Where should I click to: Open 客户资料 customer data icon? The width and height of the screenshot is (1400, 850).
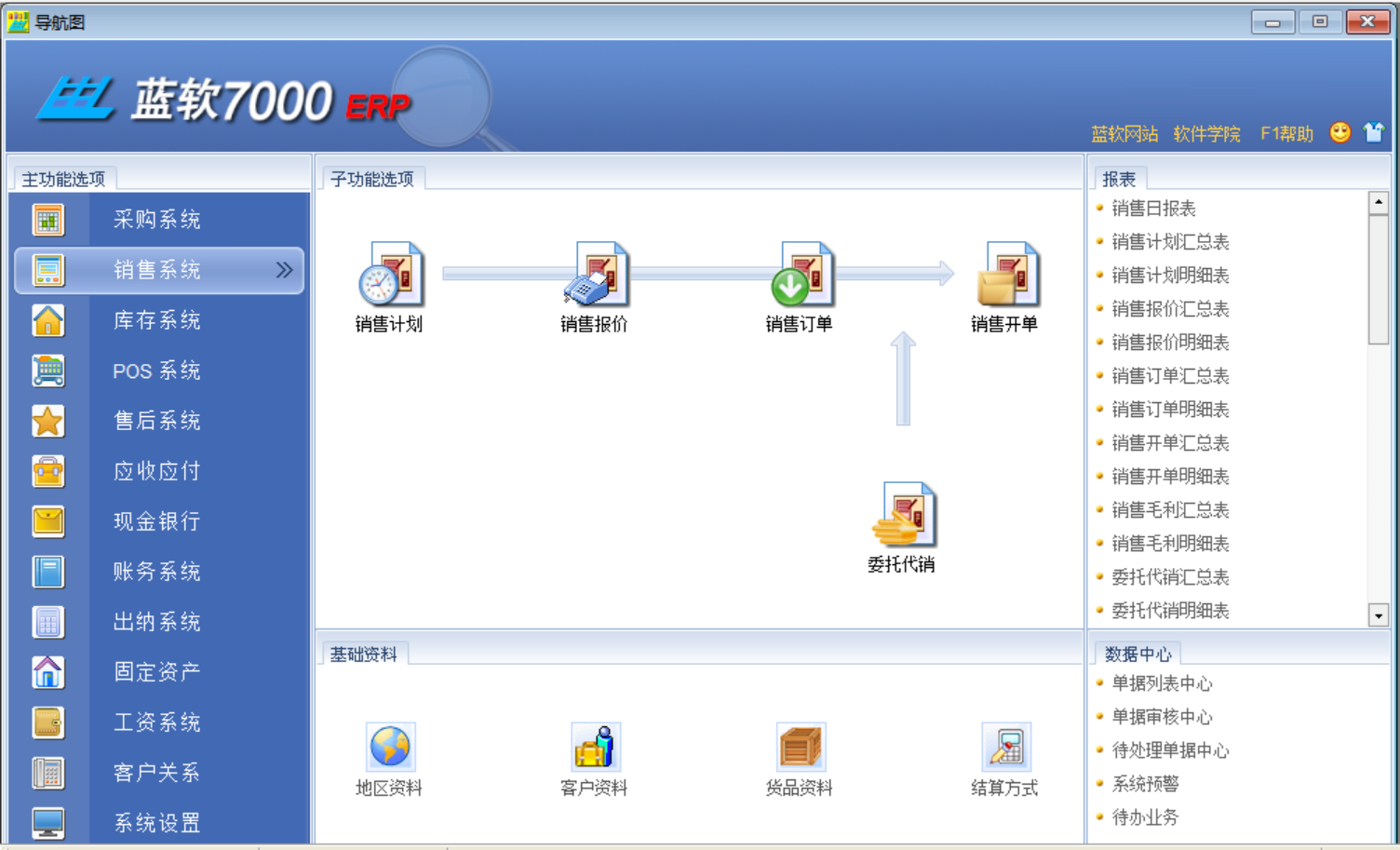(x=595, y=747)
